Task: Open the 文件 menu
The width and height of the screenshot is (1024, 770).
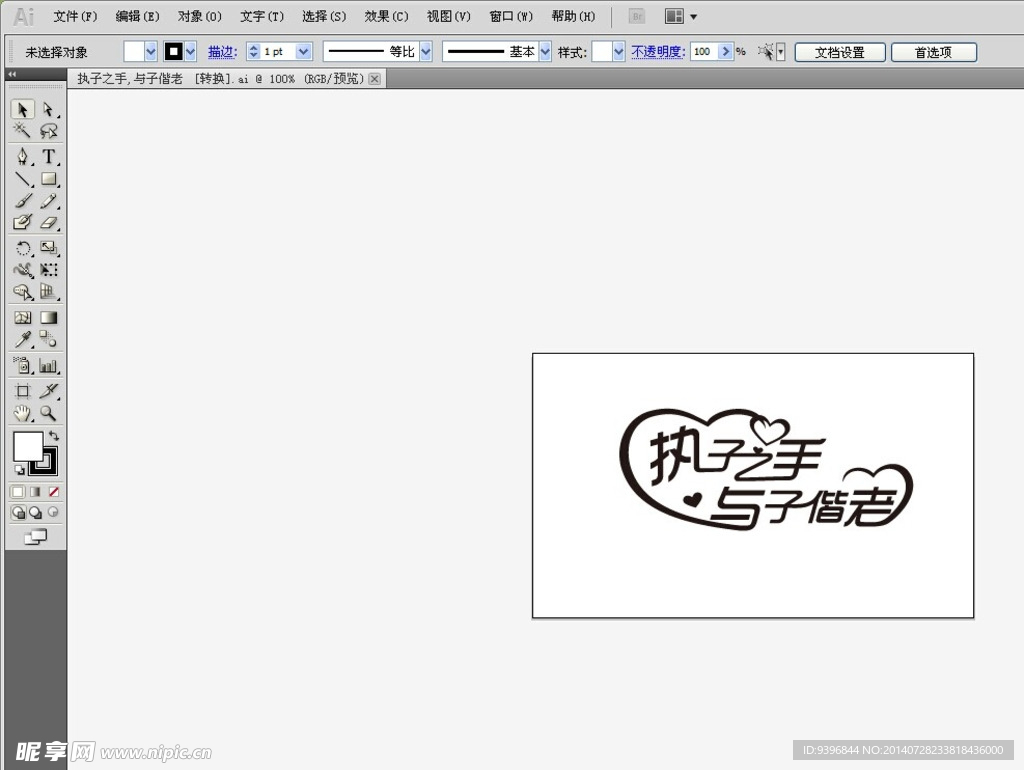Action: (x=74, y=16)
